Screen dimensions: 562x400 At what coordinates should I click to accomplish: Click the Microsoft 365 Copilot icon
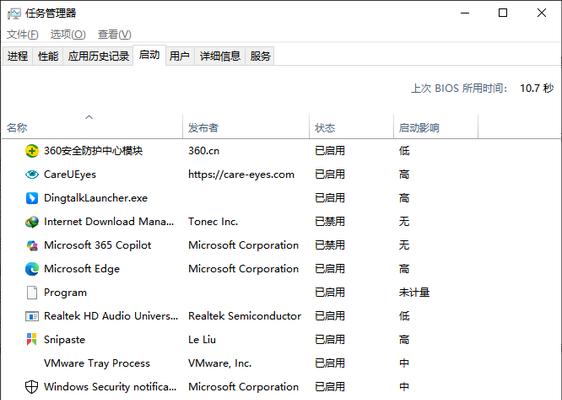[32, 246]
